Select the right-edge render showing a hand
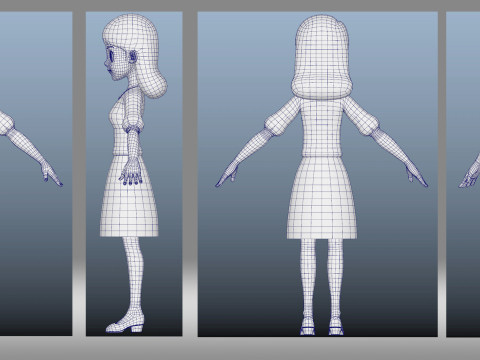The height and width of the screenshot is (360, 480). point(463,174)
